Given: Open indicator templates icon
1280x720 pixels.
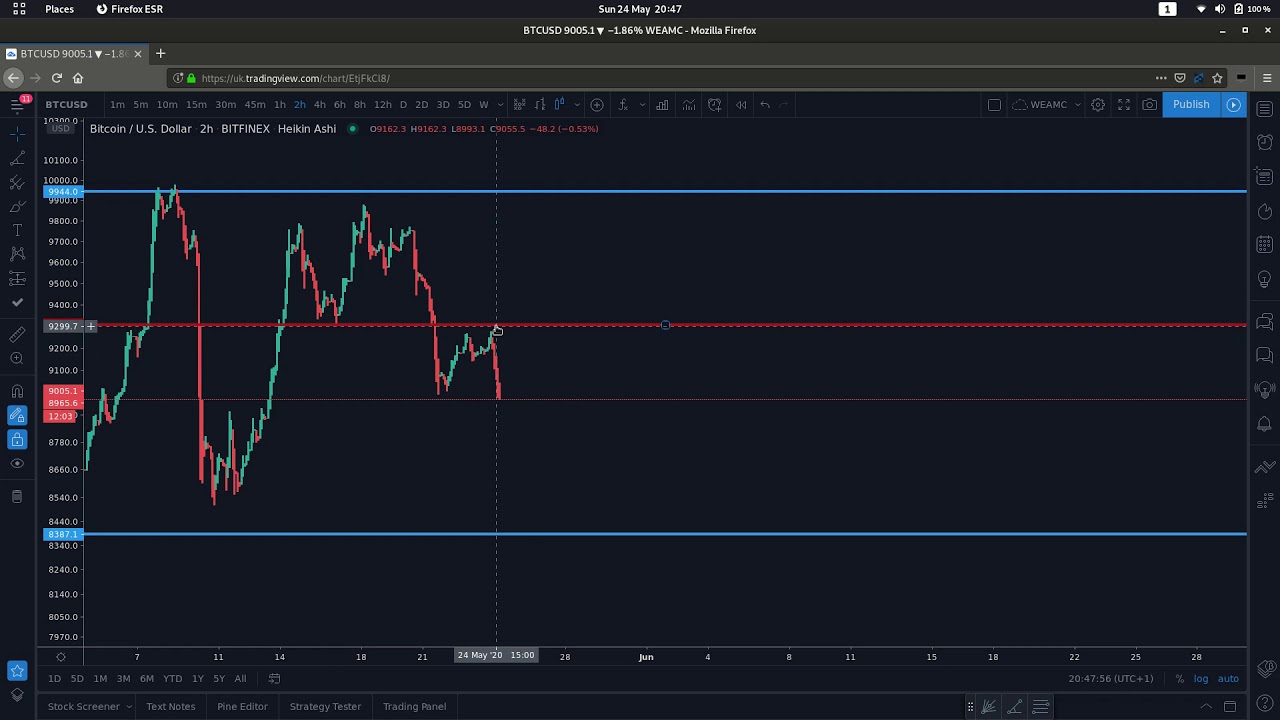Looking at the screenshot, I should point(689,104).
